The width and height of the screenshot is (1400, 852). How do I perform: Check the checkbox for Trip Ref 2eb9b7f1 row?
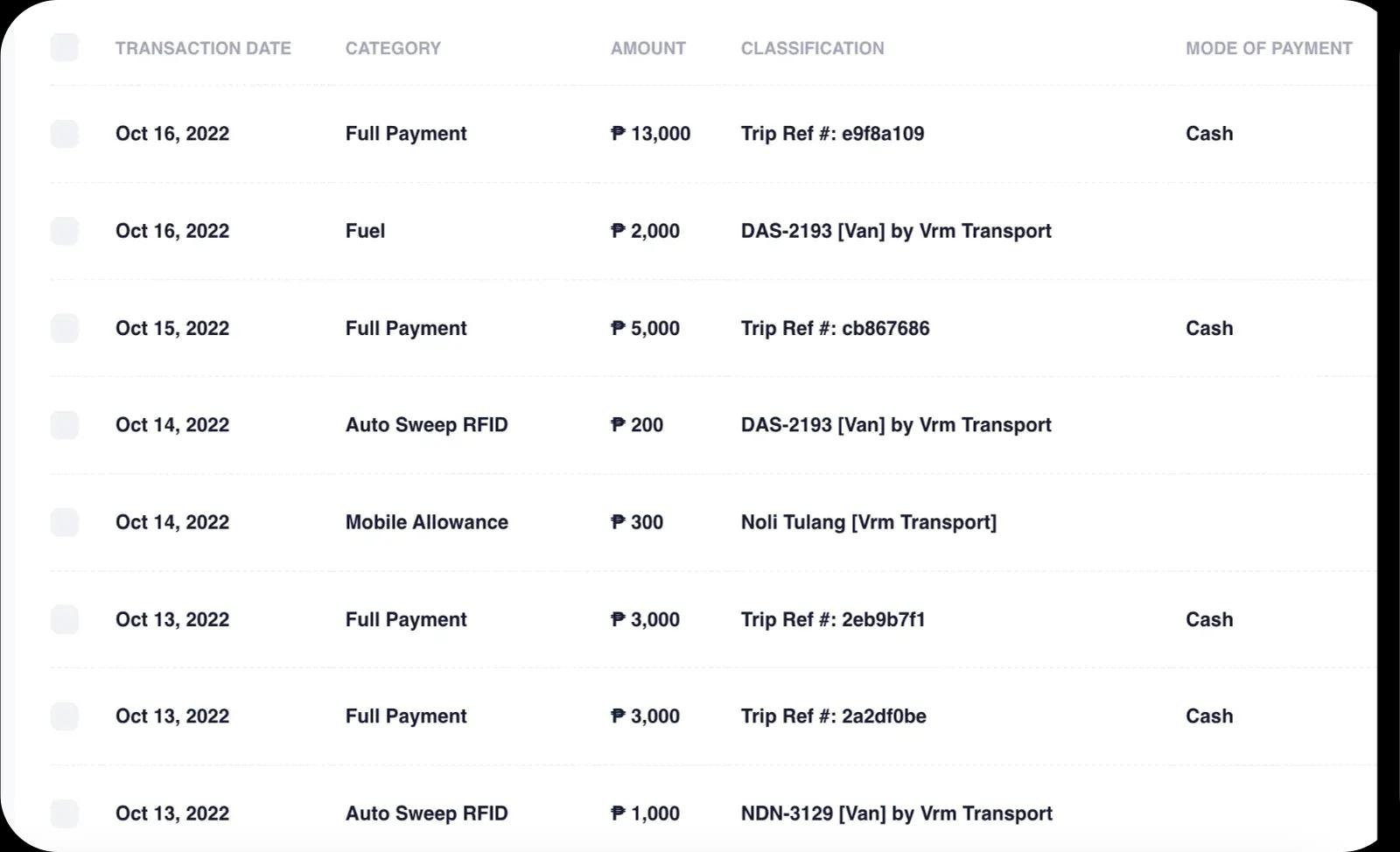pos(65,619)
